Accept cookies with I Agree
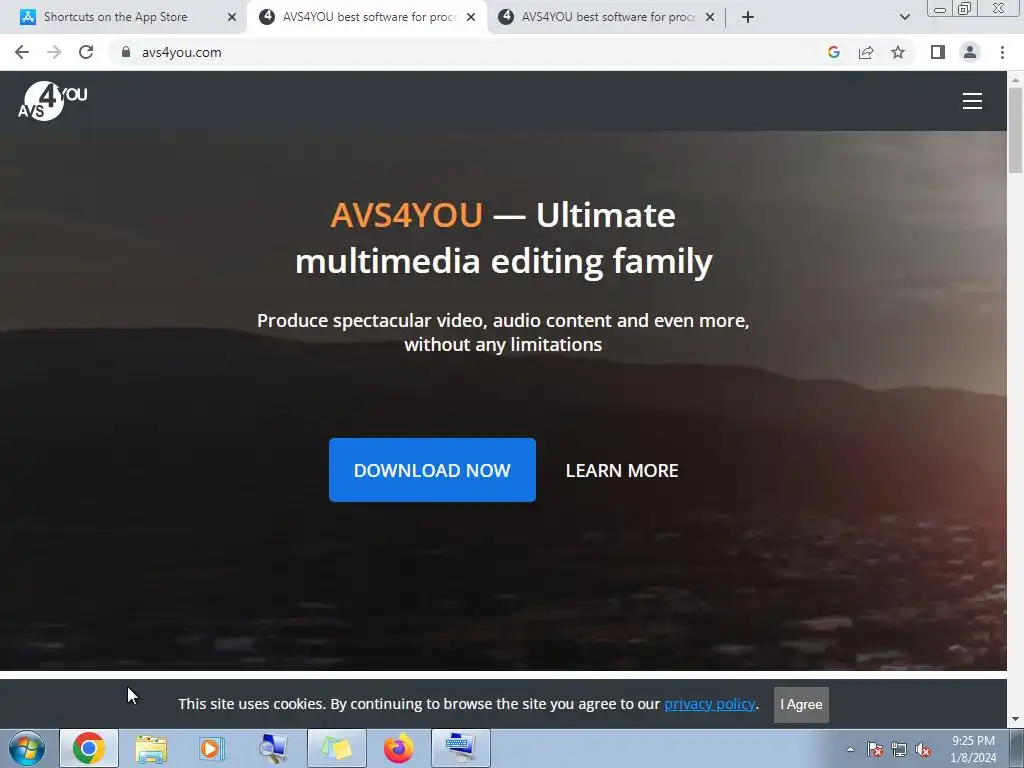 [x=801, y=705]
